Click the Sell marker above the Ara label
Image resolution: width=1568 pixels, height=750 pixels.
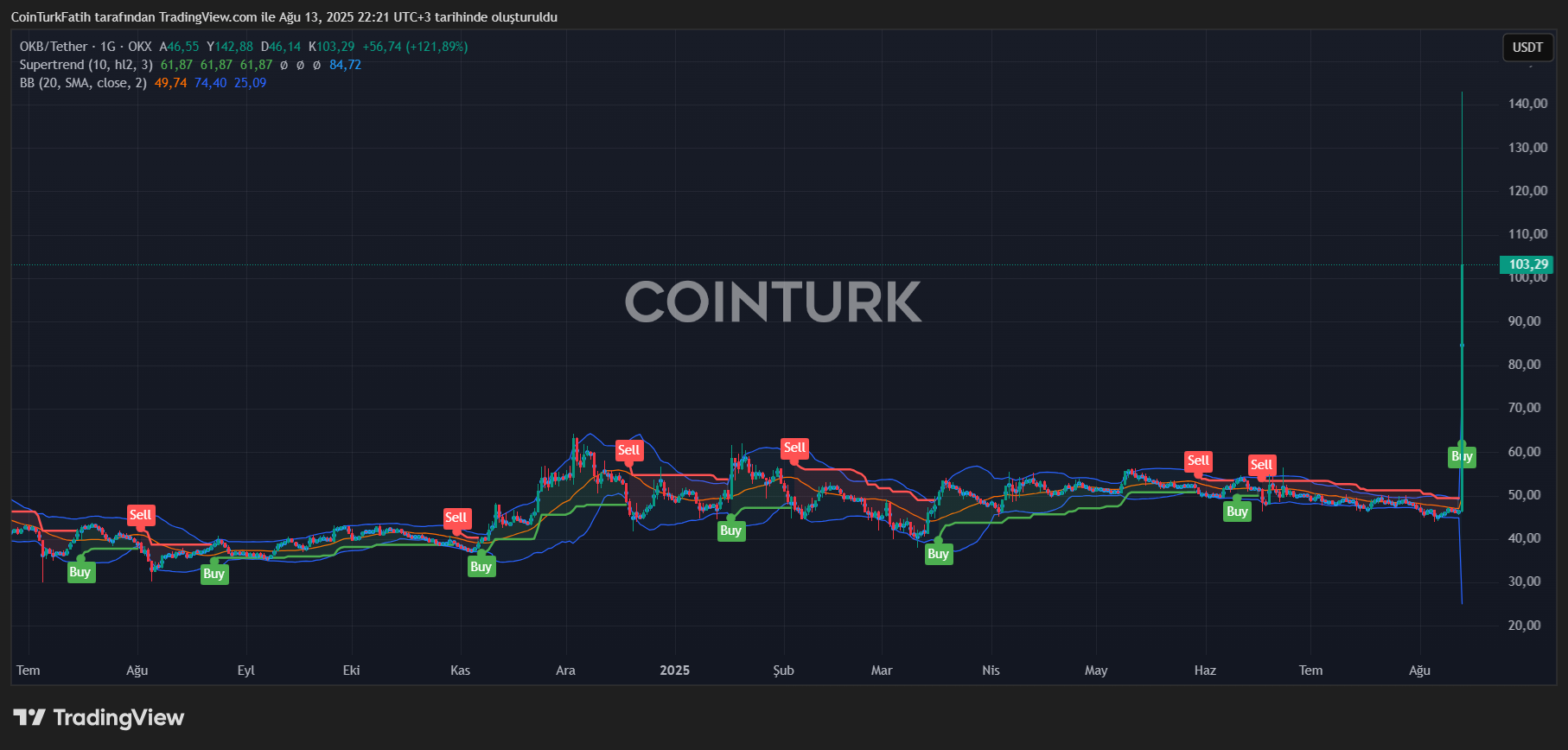coord(628,450)
